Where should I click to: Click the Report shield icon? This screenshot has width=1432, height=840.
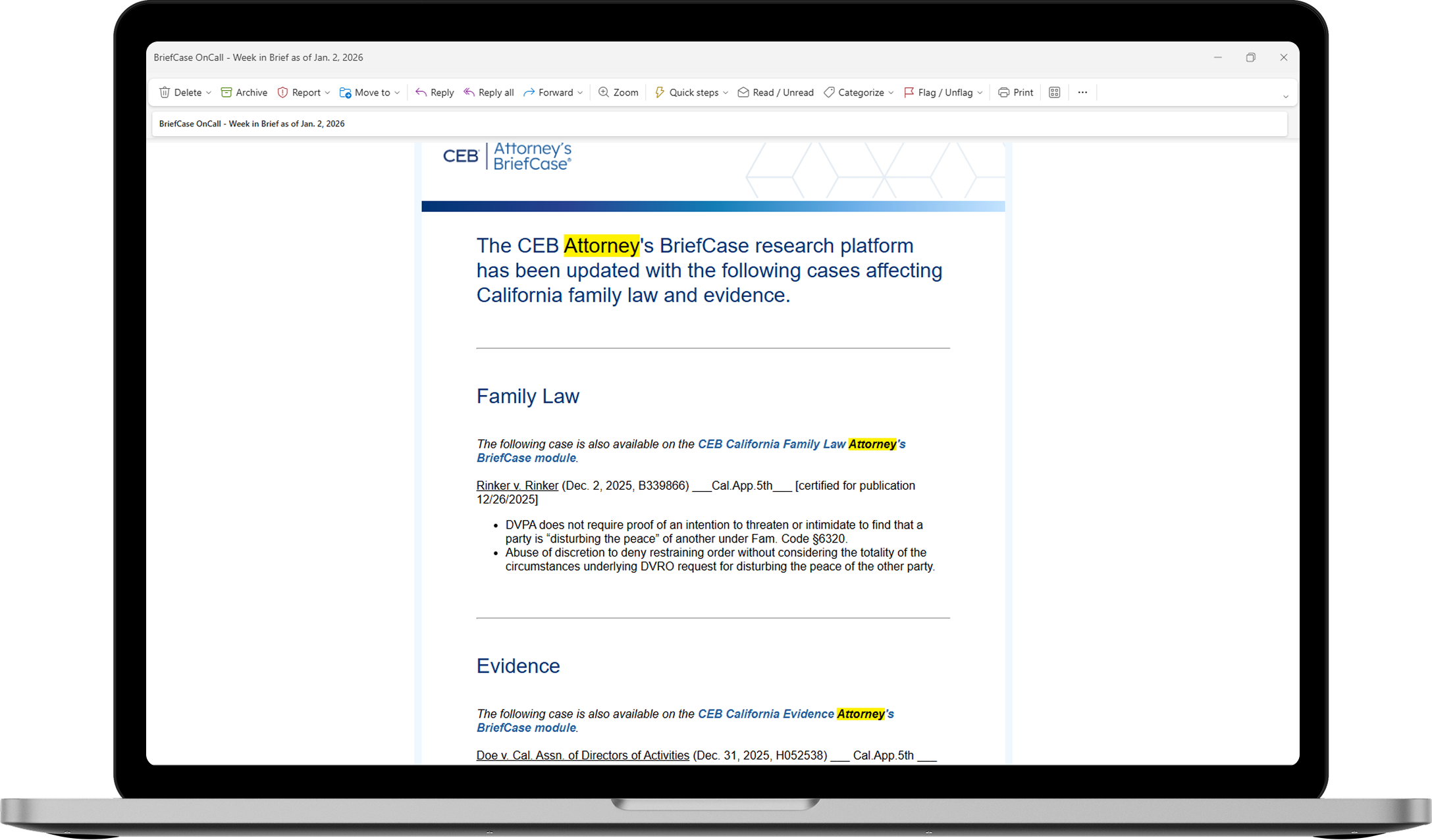pyautogui.click(x=283, y=93)
